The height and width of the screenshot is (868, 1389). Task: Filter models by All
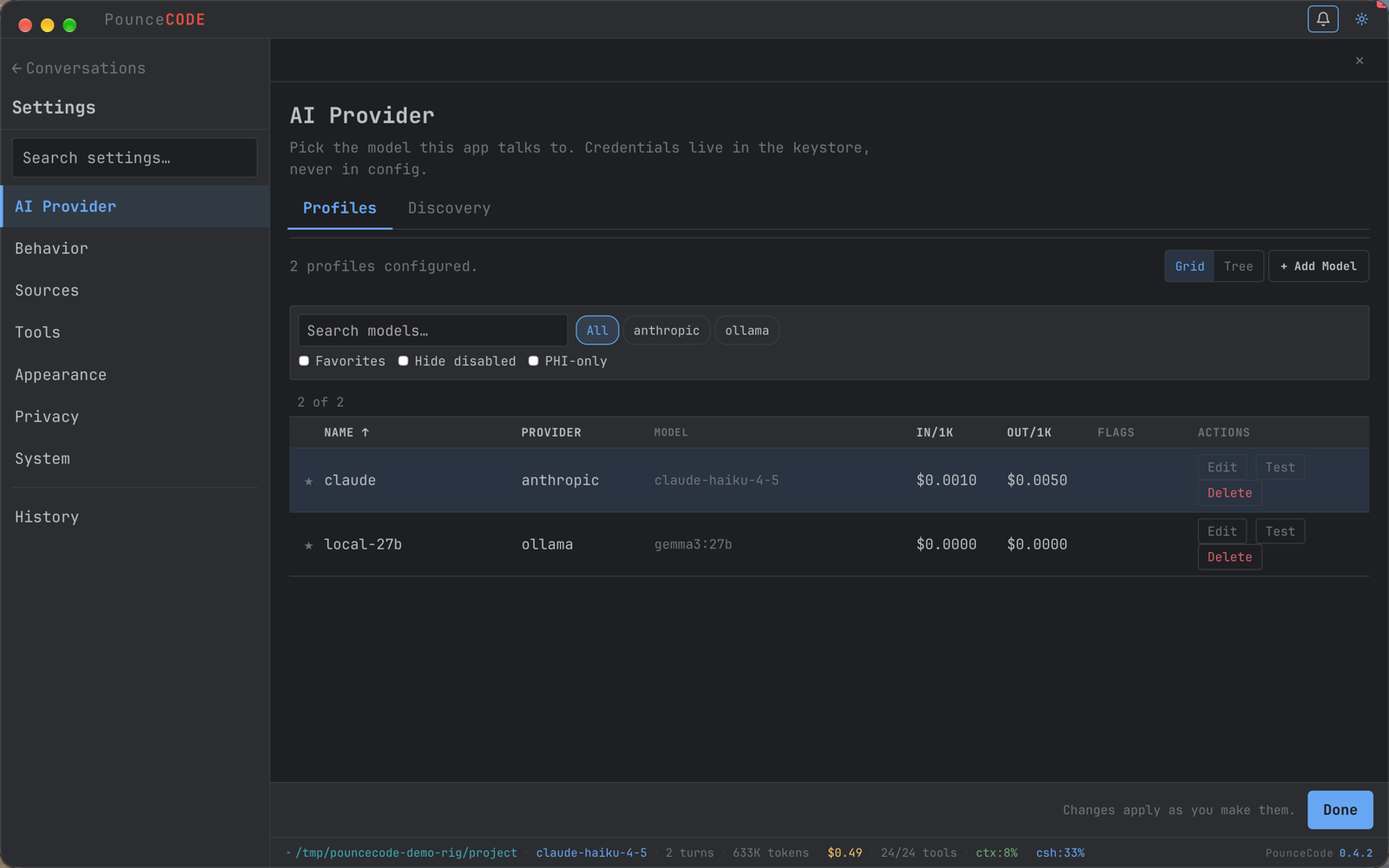click(597, 331)
